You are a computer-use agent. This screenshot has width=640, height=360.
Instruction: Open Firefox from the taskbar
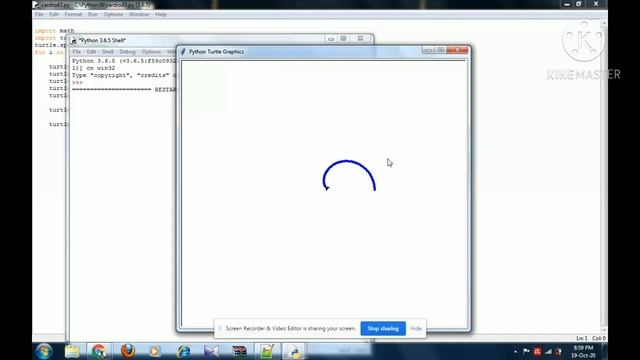click(x=128, y=351)
